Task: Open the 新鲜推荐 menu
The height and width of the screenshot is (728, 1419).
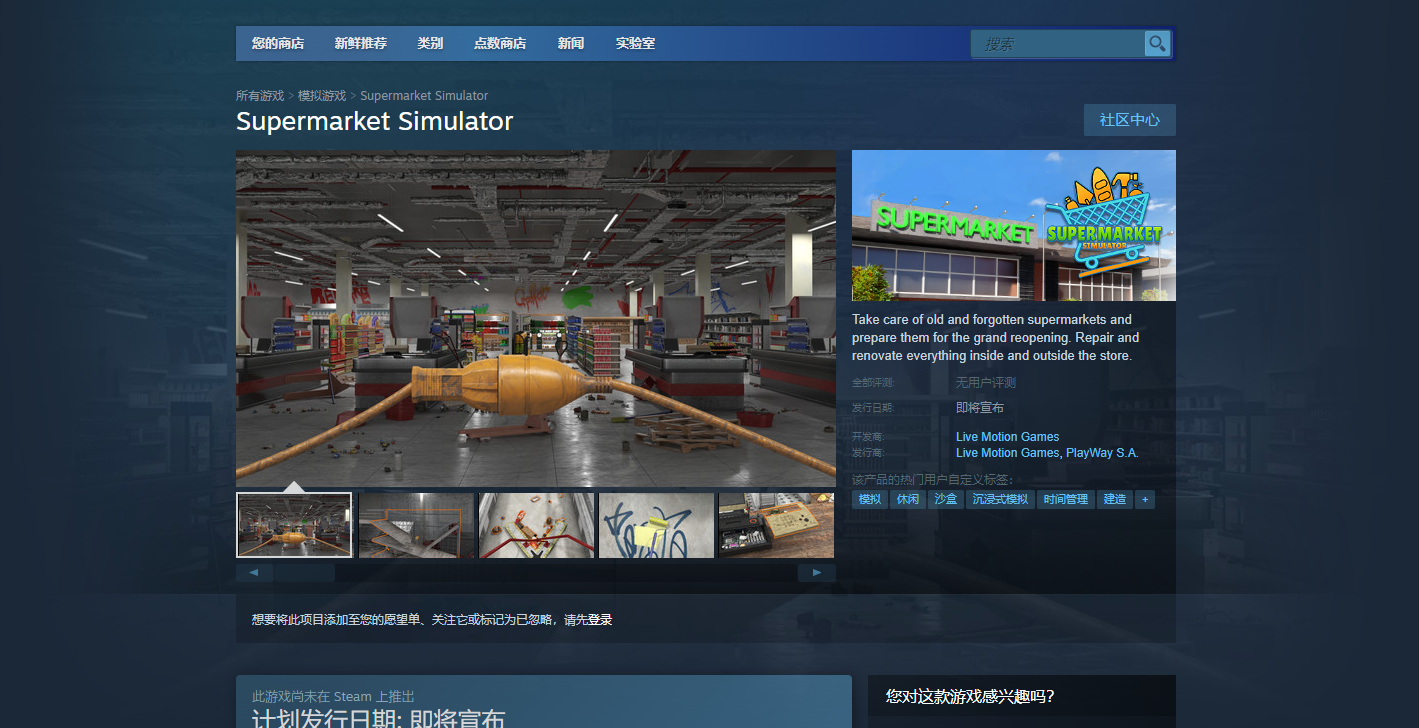Action: [x=361, y=44]
